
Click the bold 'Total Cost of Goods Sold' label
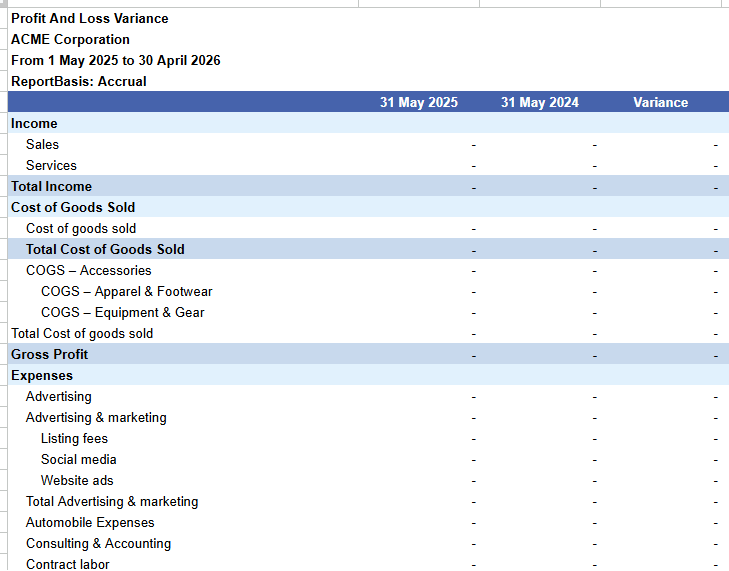click(105, 249)
